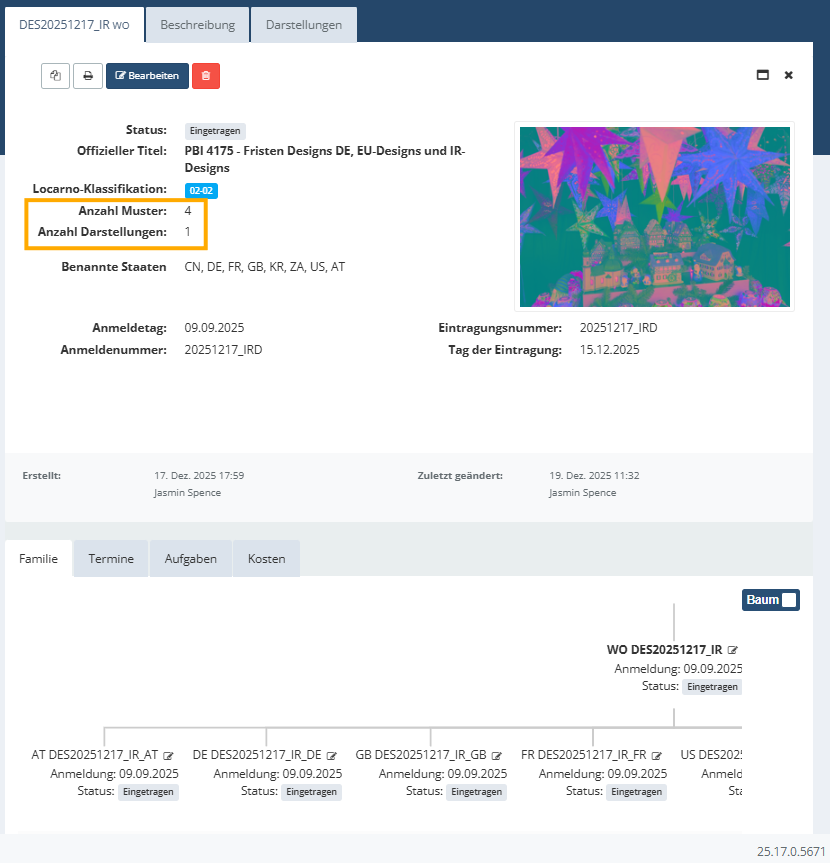Select family node AT DES20251217_IR_AT
This screenshot has height=863, width=830.
(x=95, y=755)
